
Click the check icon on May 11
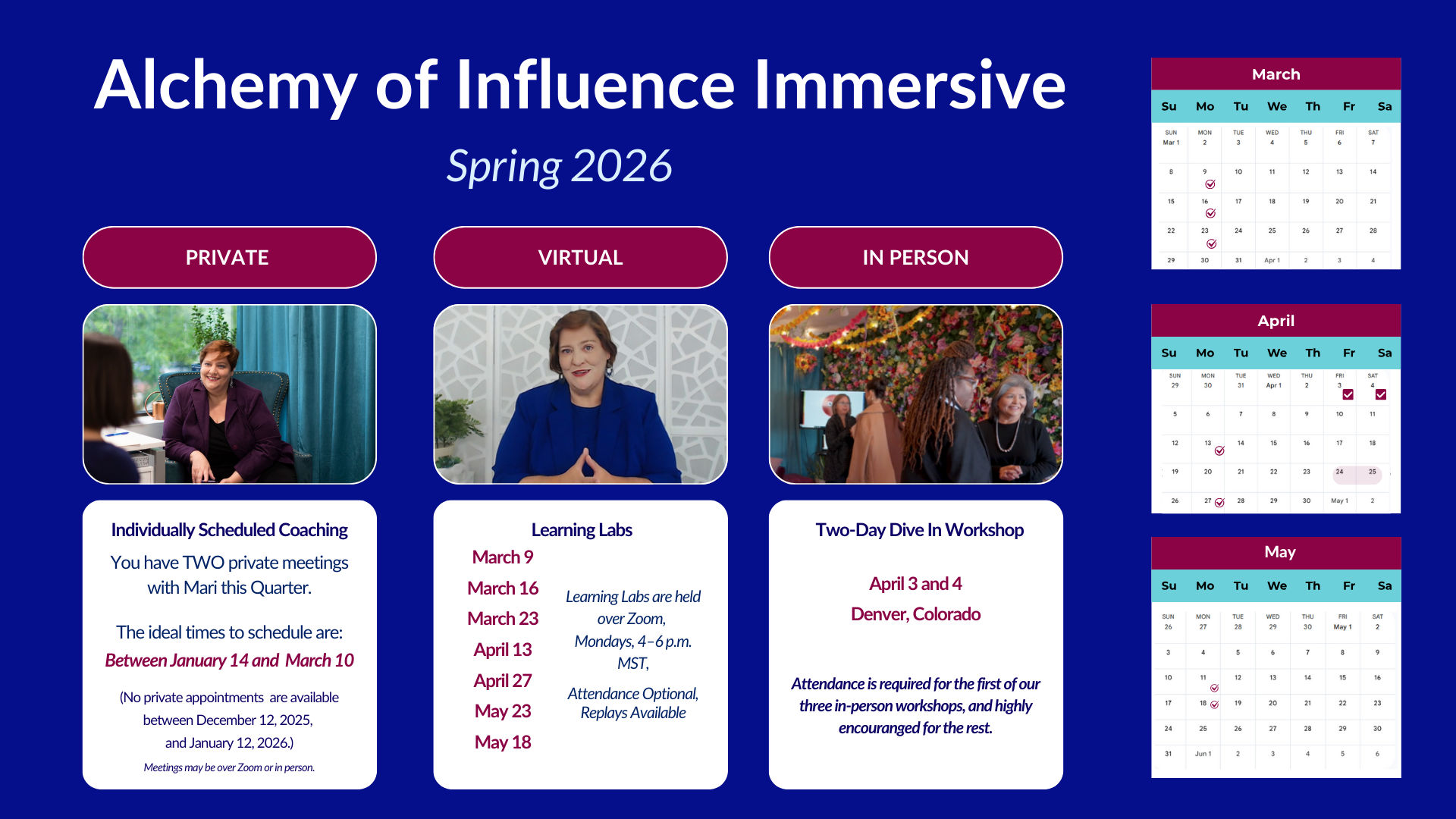coord(1214,688)
